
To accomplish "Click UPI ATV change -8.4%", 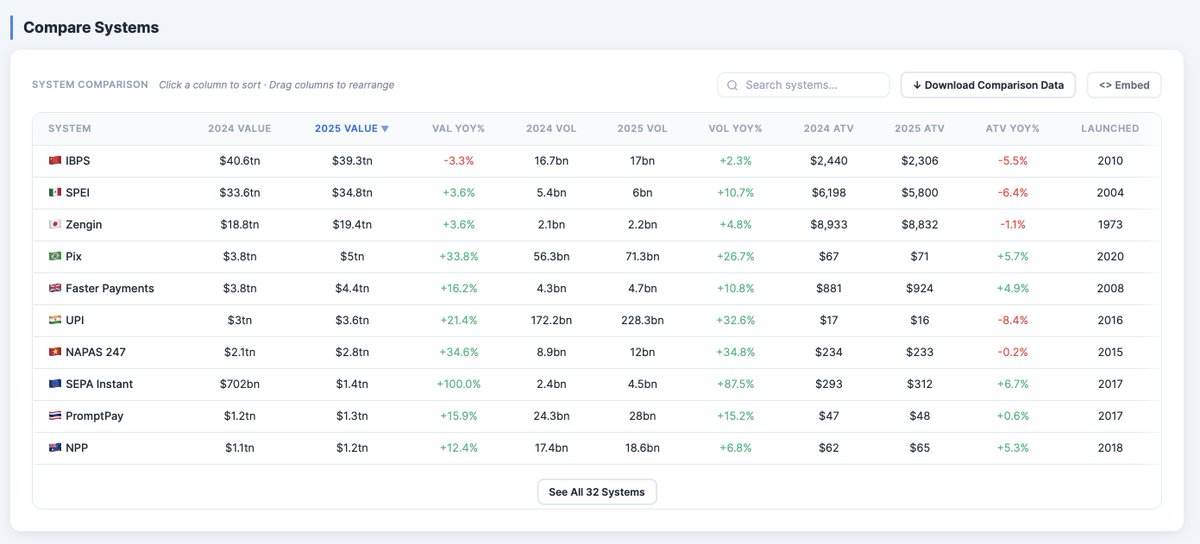I will point(1012,321).
